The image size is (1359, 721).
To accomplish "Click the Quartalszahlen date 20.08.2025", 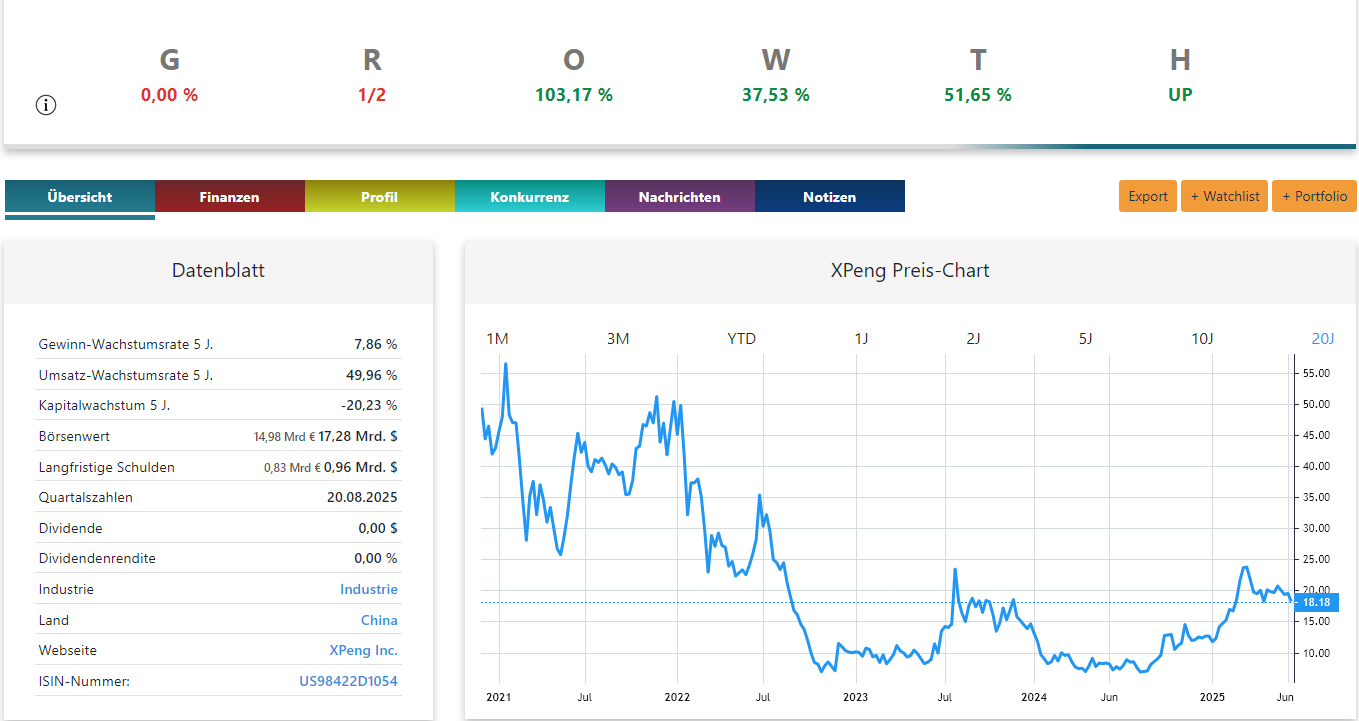I will coord(362,497).
